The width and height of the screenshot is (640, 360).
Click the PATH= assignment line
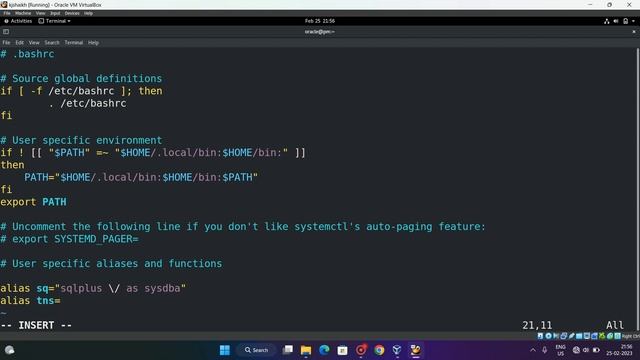[x=141, y=177]
